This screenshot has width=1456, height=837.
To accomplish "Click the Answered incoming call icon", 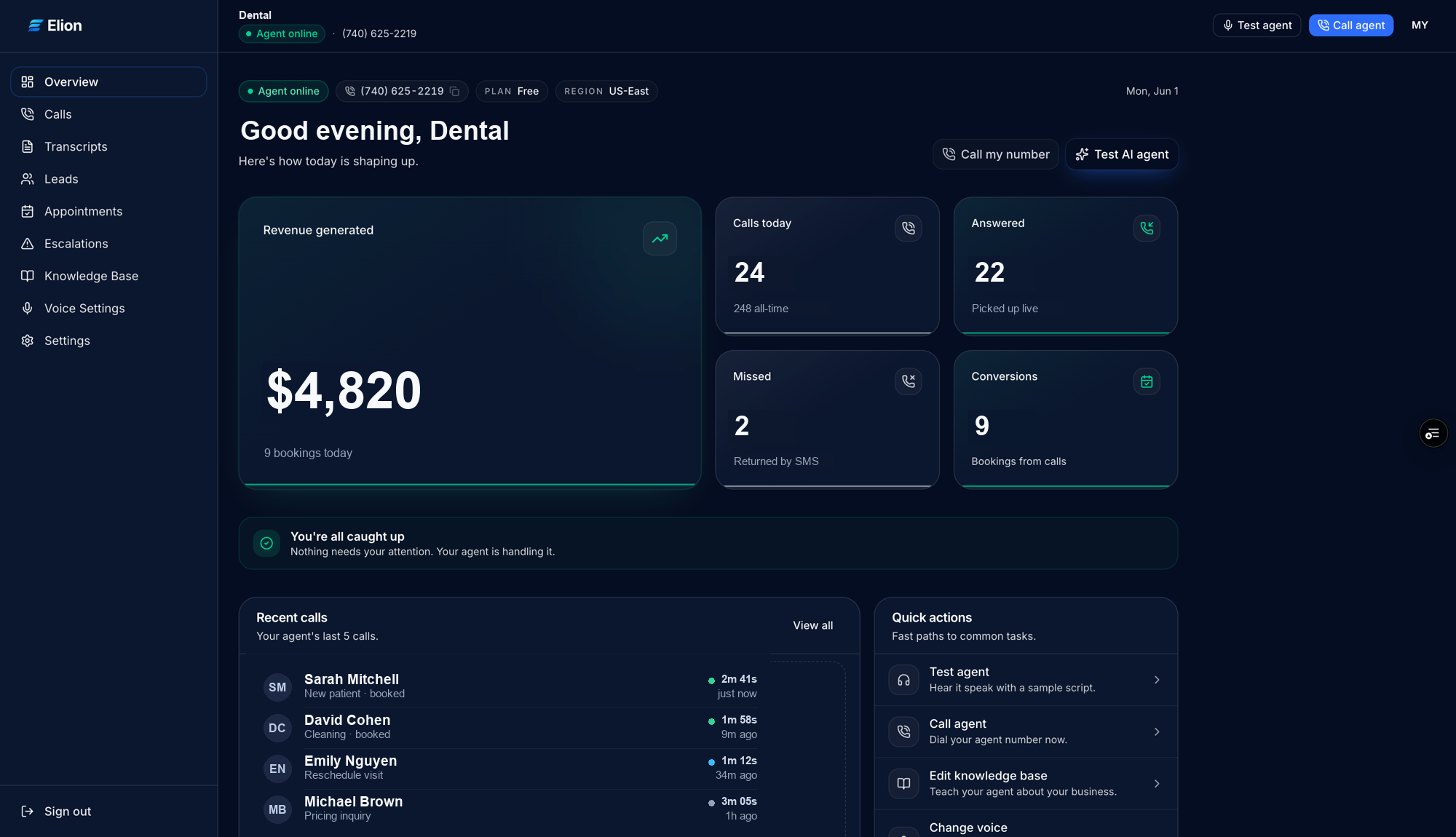I will 1147,229.
